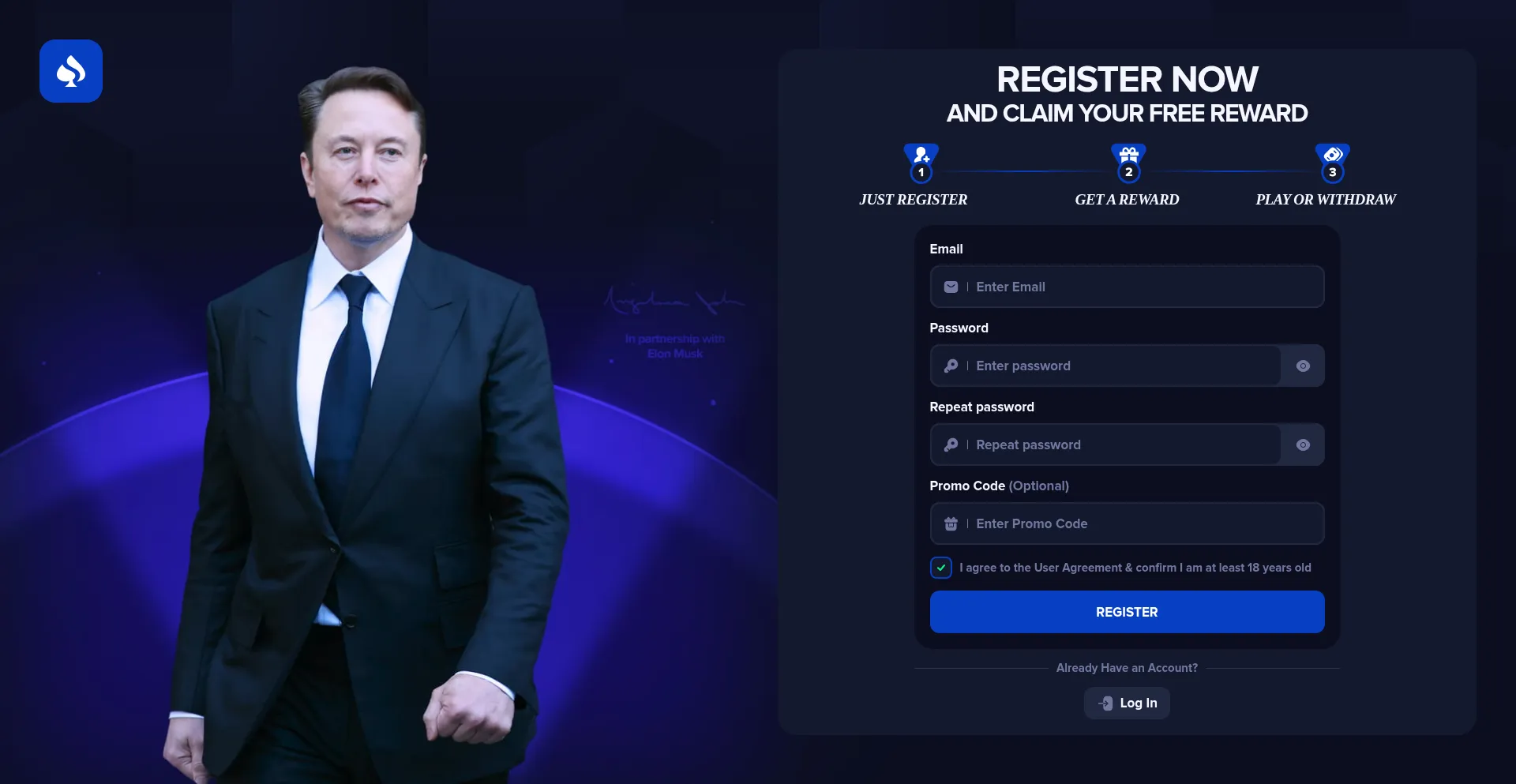
Task: Click the envelope icon in Email field
Action: tap(951, 287)
